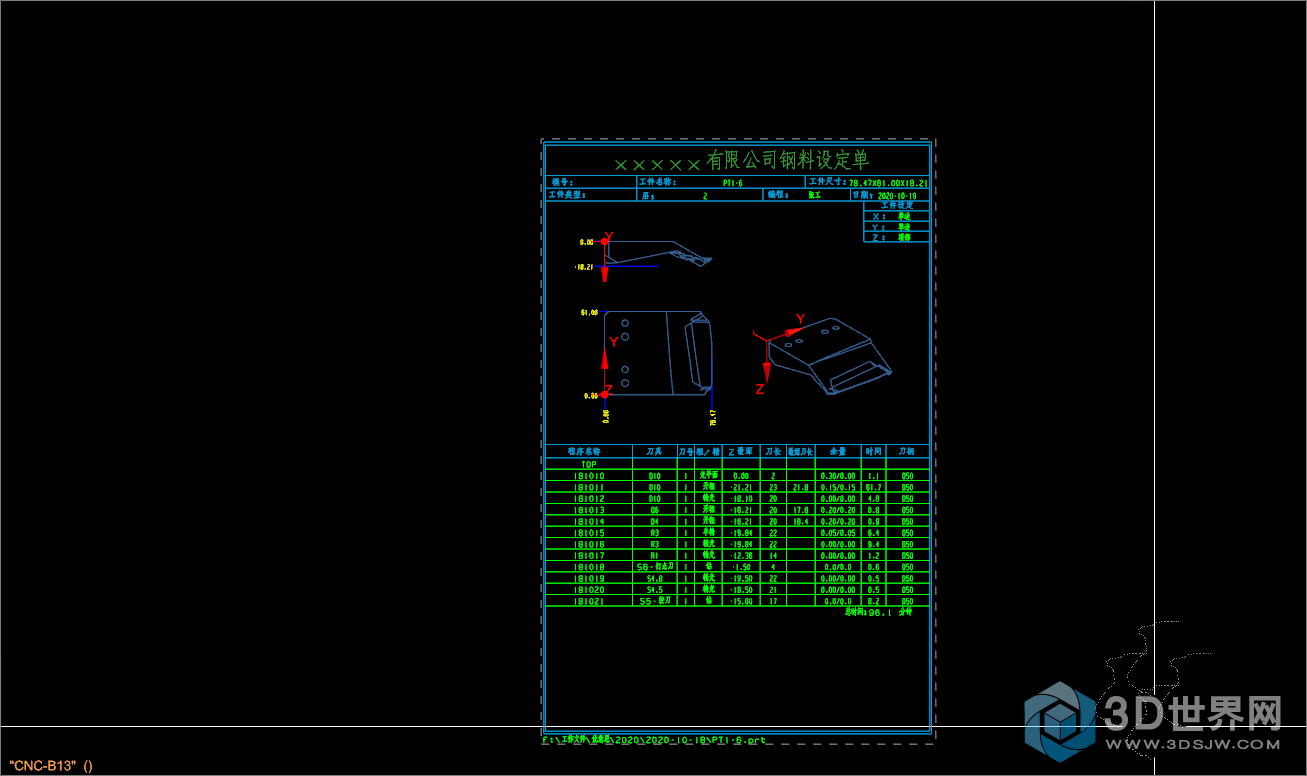
Task: Select program name 181016
Action: [x=589, y=544]
